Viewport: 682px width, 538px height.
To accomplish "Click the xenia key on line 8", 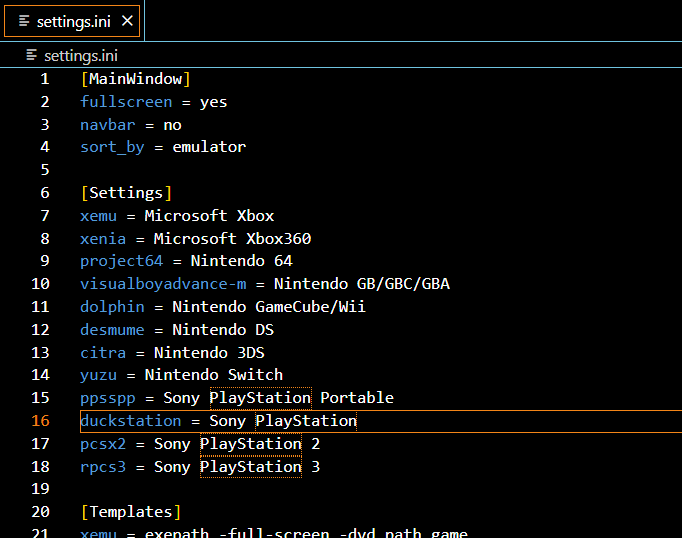I will pos(103,239).
